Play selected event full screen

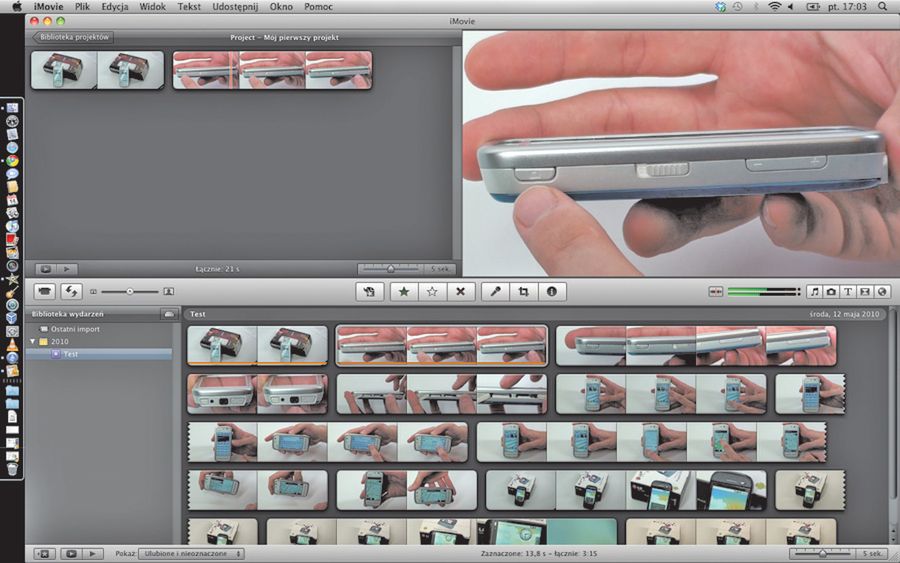pyautogui.click(x=71, y=554)
